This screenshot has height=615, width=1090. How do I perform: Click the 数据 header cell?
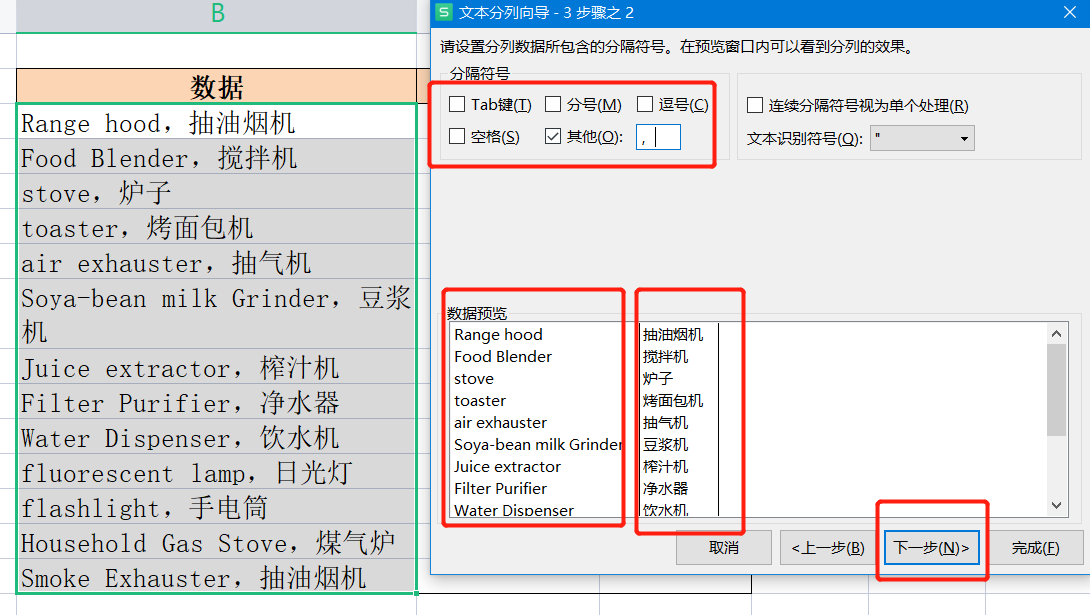click(217, 87)
